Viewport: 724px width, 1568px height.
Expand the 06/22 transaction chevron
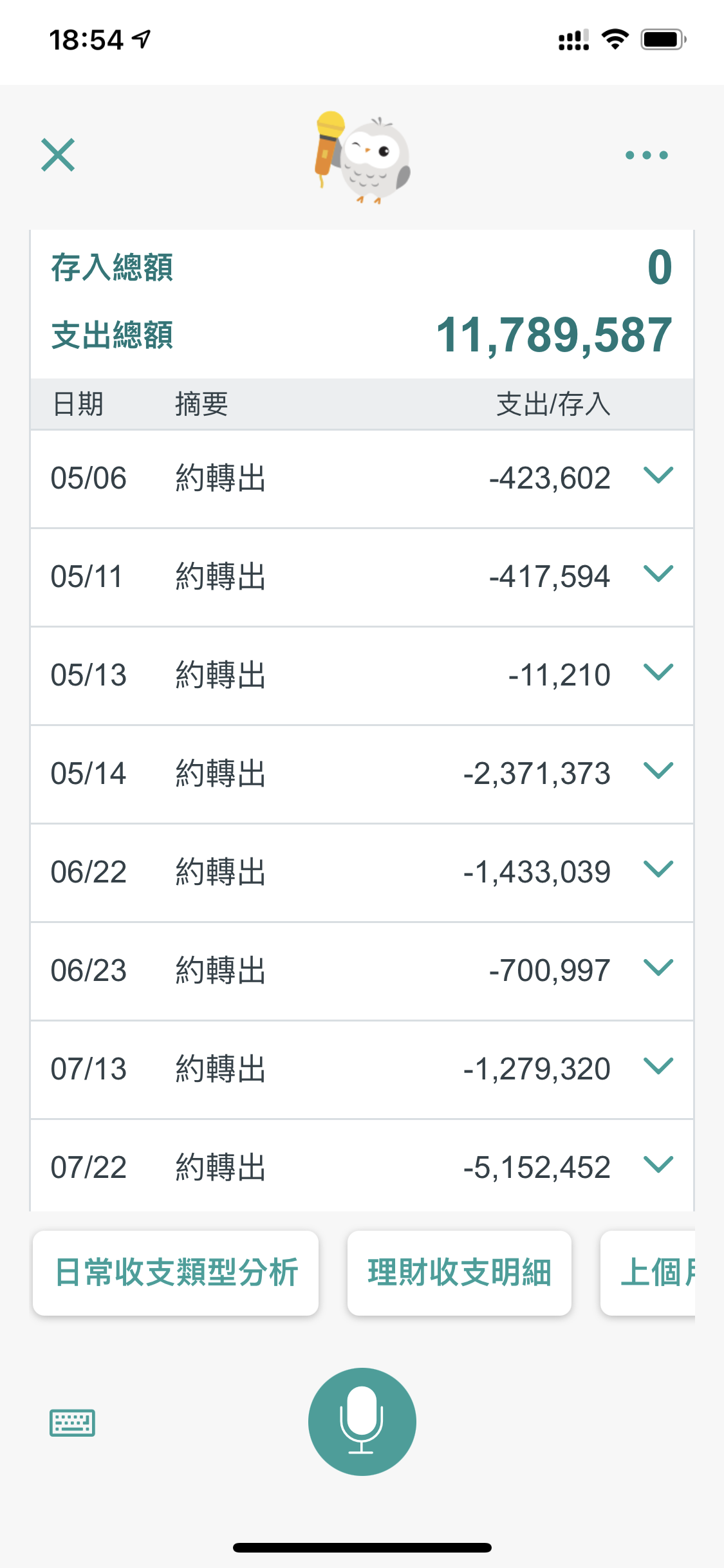(x=658, y=870)
